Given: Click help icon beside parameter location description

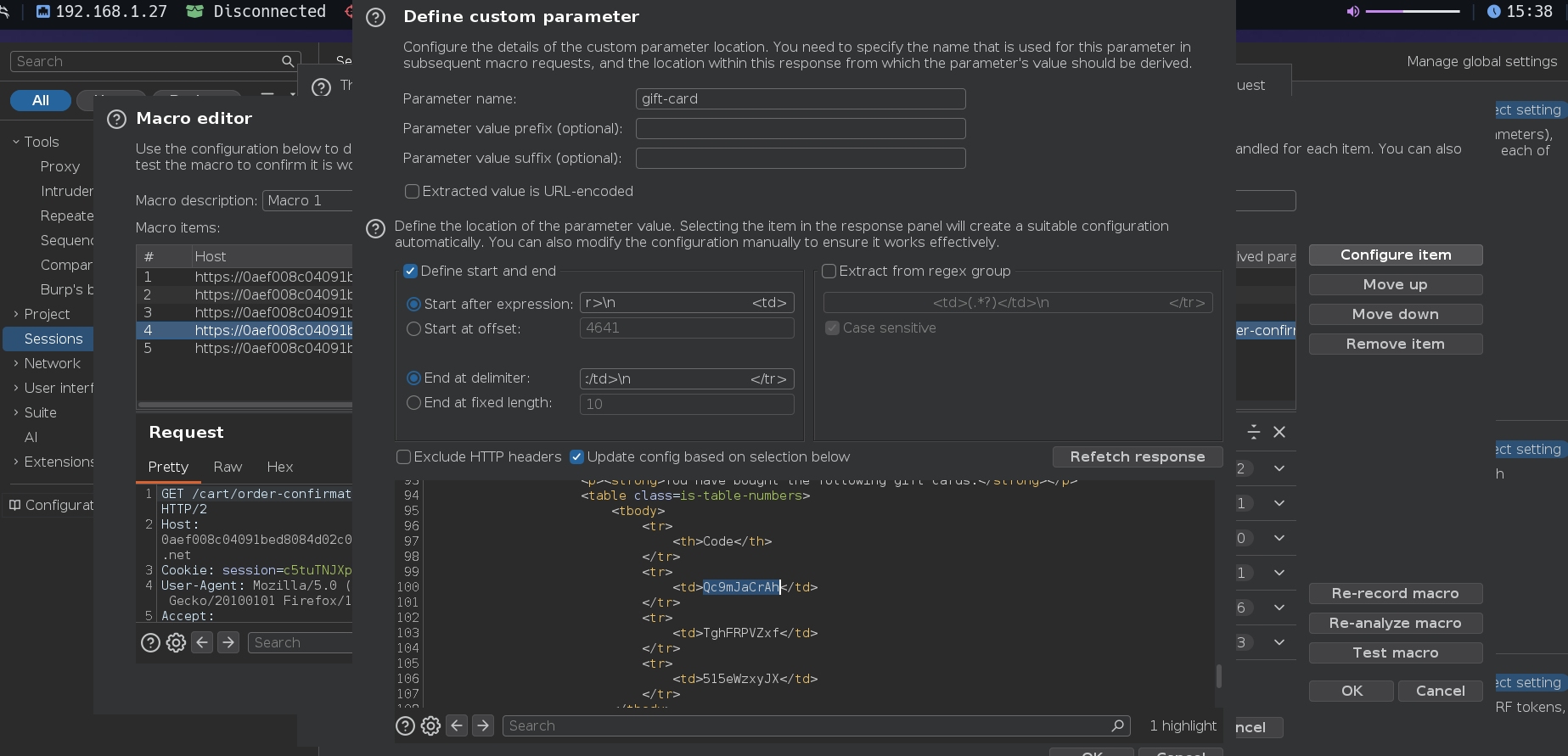Looking at the screenshot, I should click(375, 228).
